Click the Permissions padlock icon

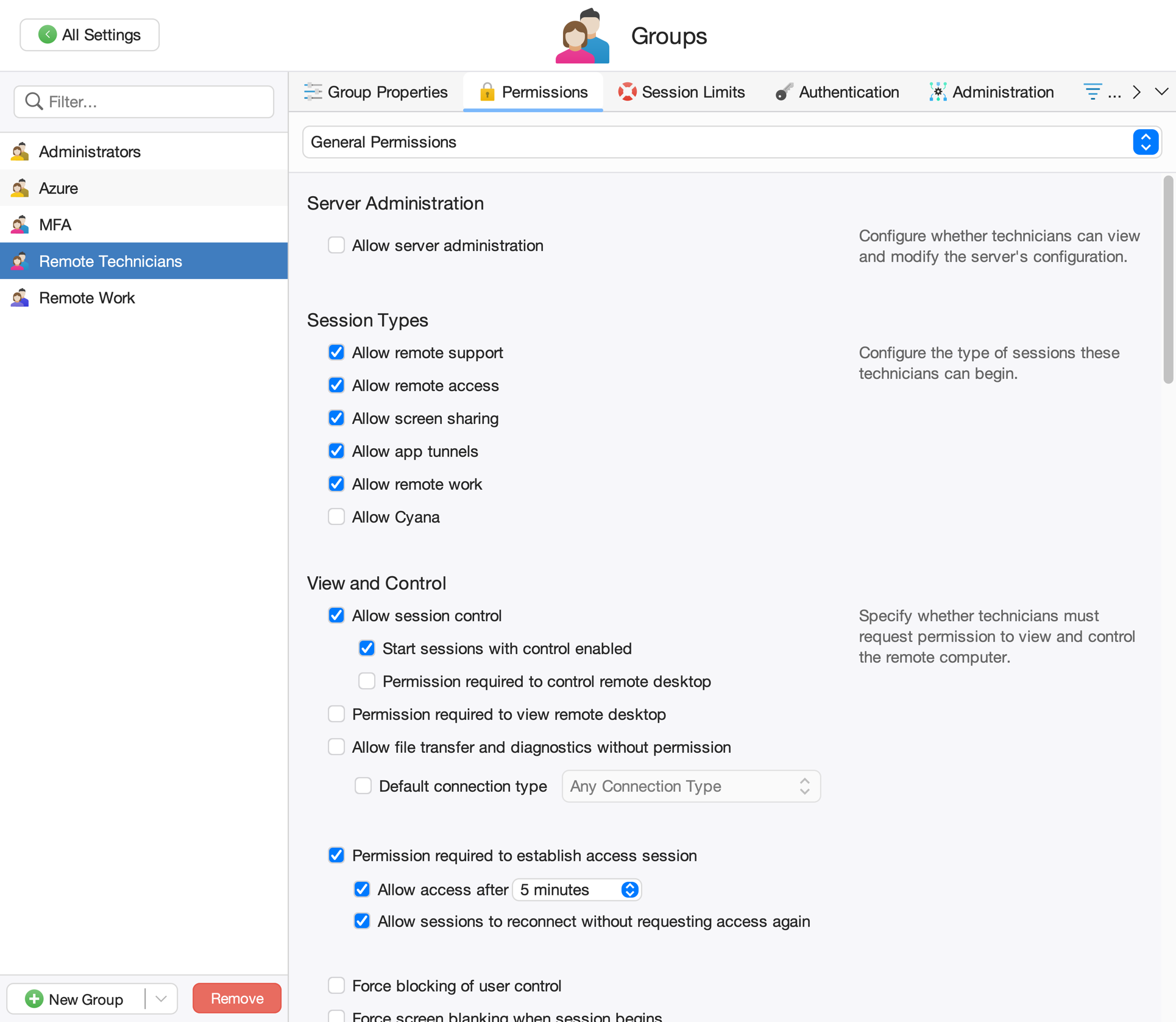coord(487,92)
